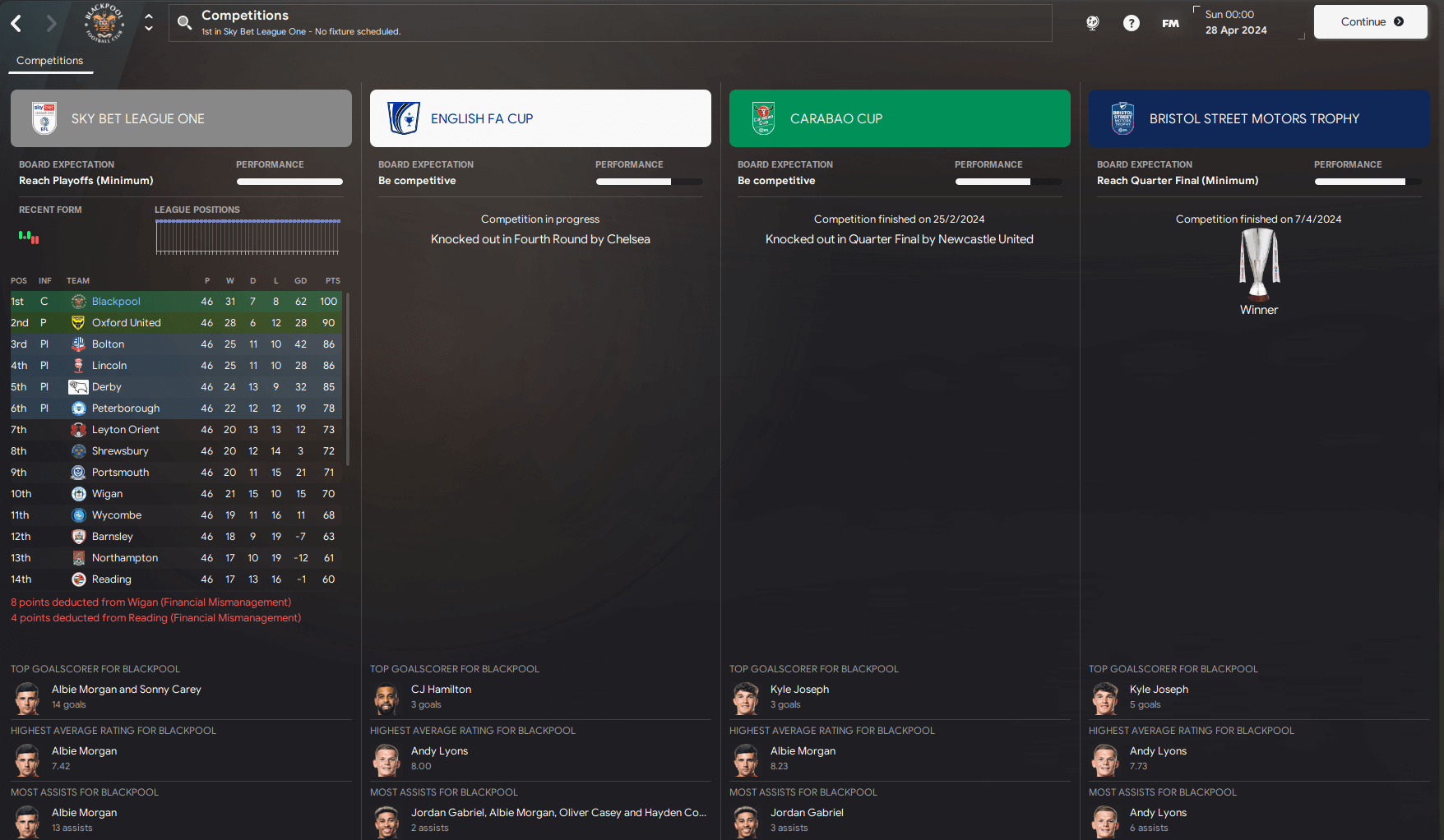Click the League One performance bar
The height and width of the screenshot is (840, 1444).
tap(289, 182)
